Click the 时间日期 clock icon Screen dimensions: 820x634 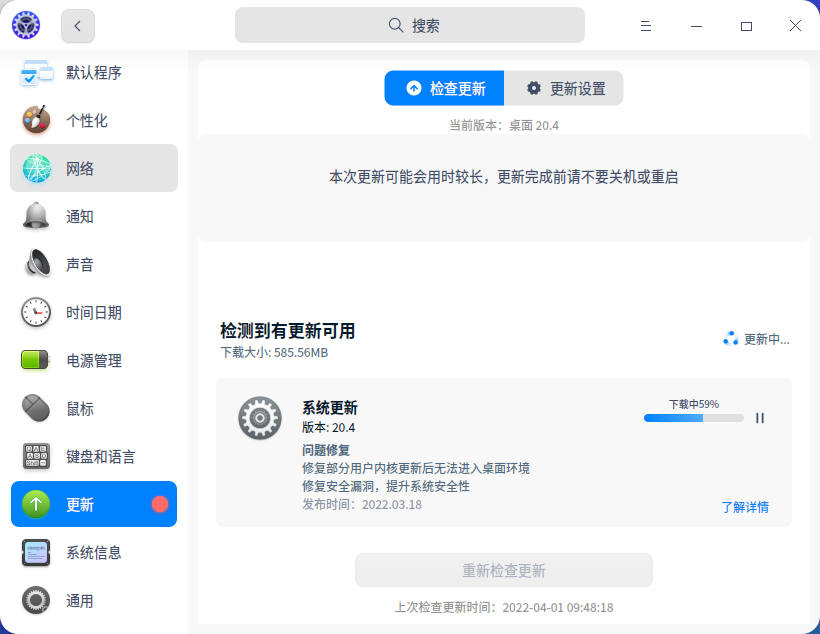tap(36, 312)
